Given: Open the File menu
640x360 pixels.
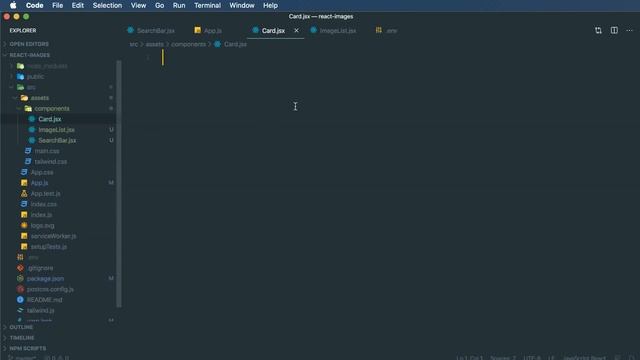Looking at the screenshot, I should point(58,5).
